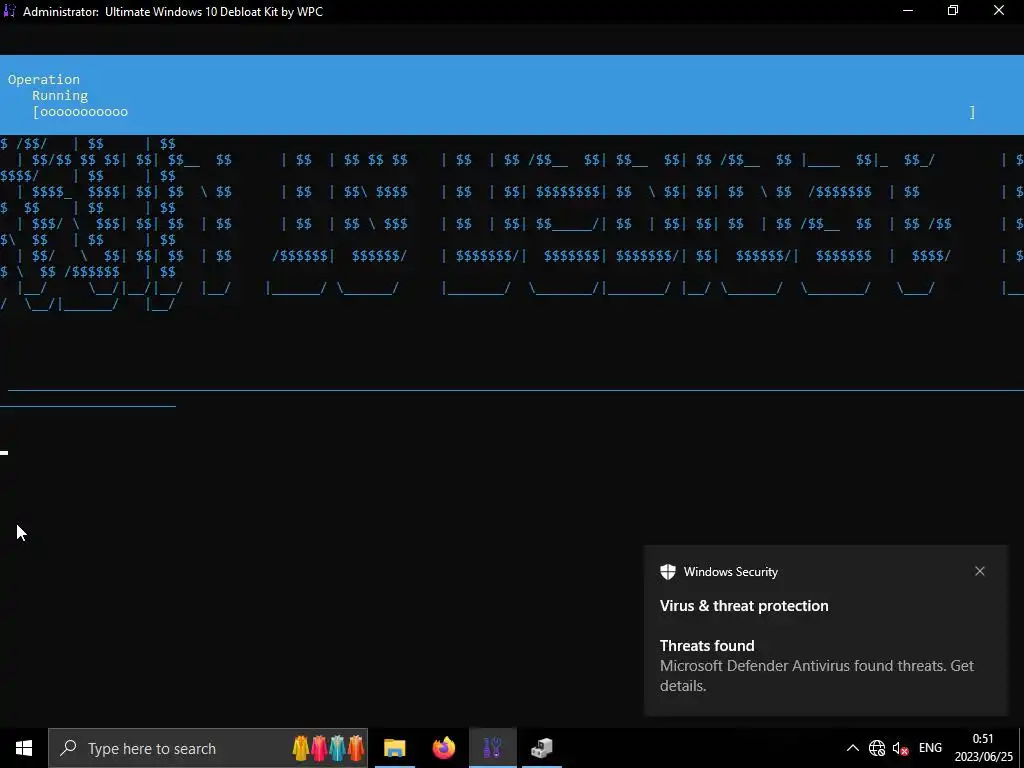
Task: Click the Operation label text
Action: coord(44,80)
